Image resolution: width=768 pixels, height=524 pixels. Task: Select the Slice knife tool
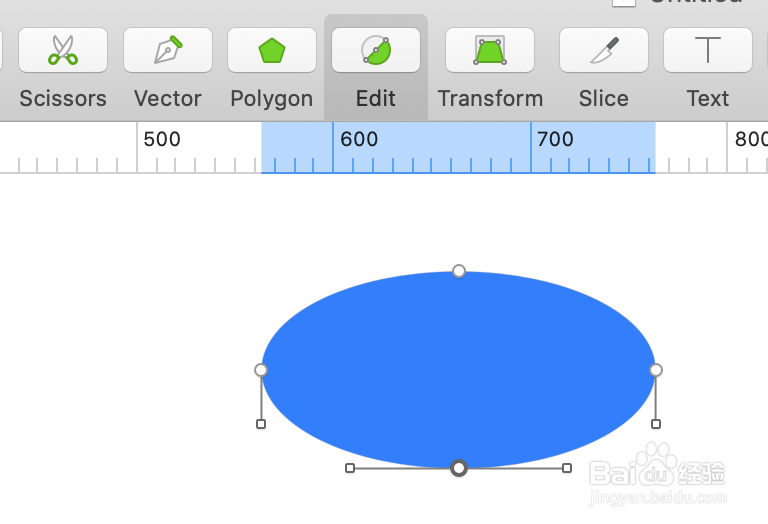(x=603, y=50)
